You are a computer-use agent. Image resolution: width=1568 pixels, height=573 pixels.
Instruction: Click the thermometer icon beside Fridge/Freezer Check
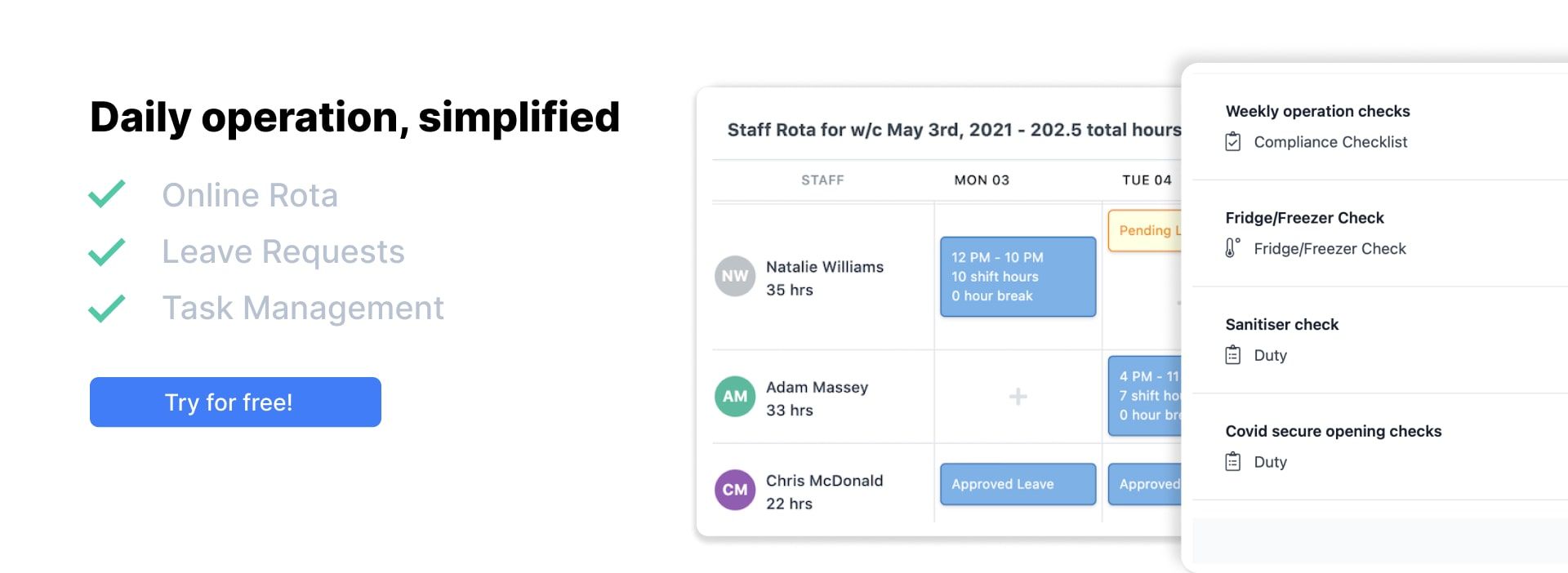[x=1232, y=248]
